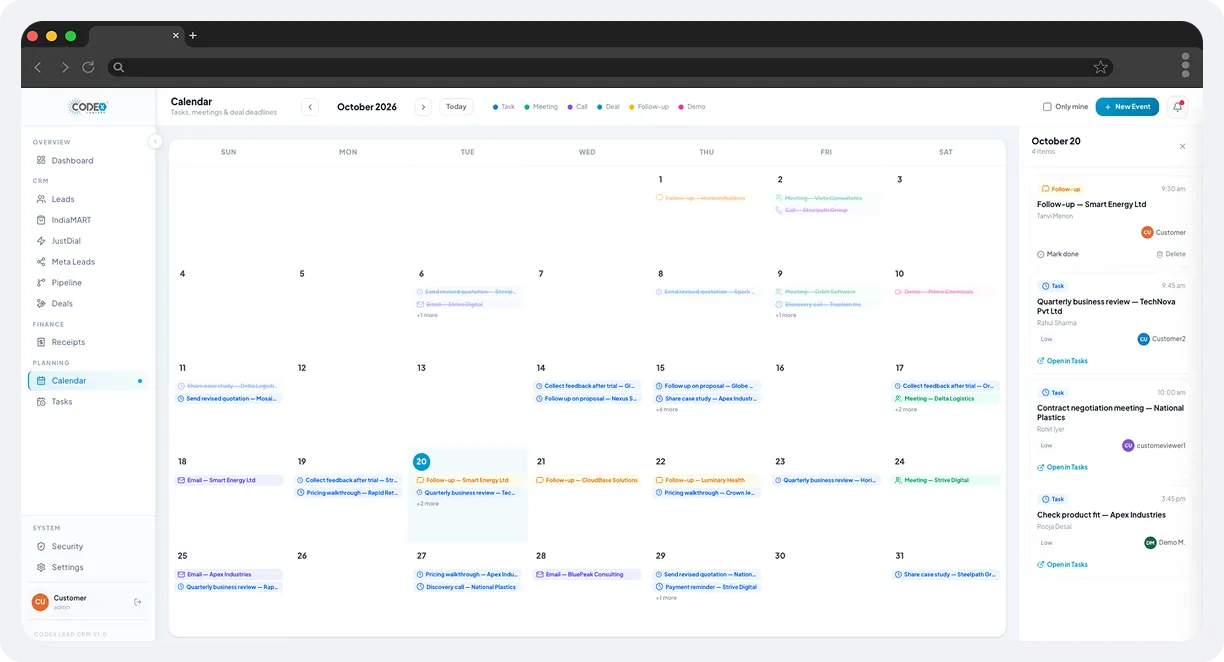Open the Settings gear icon
1224x662 pixels.
coord(41,567)
